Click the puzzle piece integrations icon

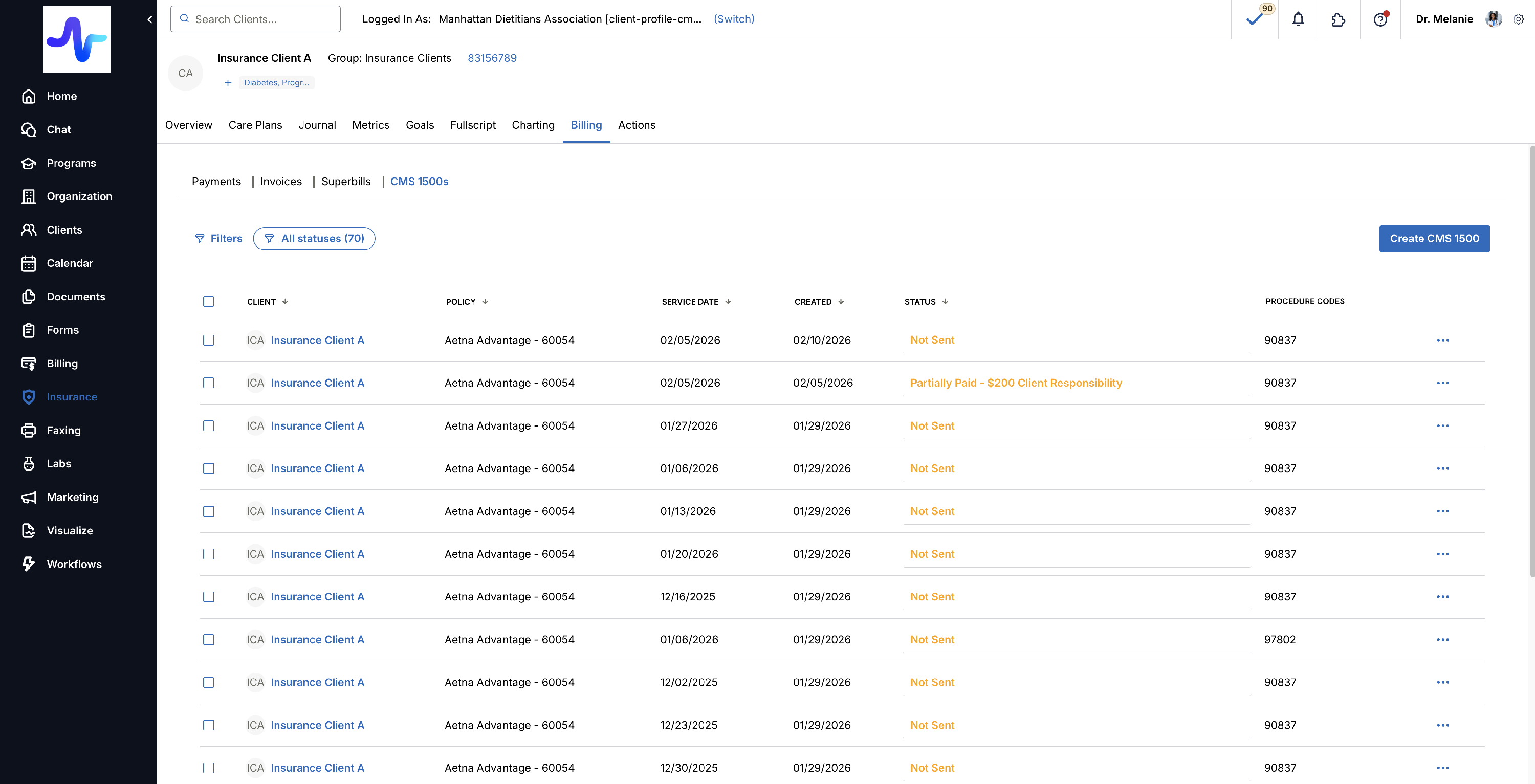coord(1339,19)
